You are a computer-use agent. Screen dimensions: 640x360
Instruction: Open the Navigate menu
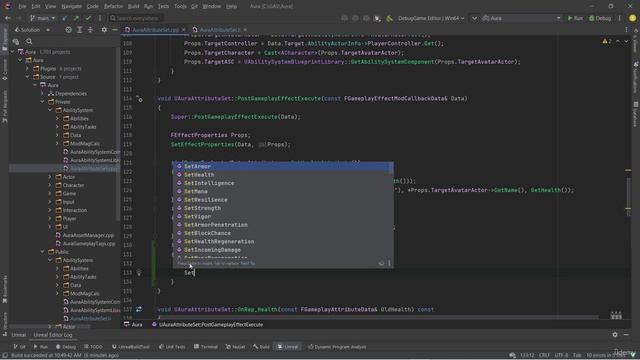pos(71,7)
